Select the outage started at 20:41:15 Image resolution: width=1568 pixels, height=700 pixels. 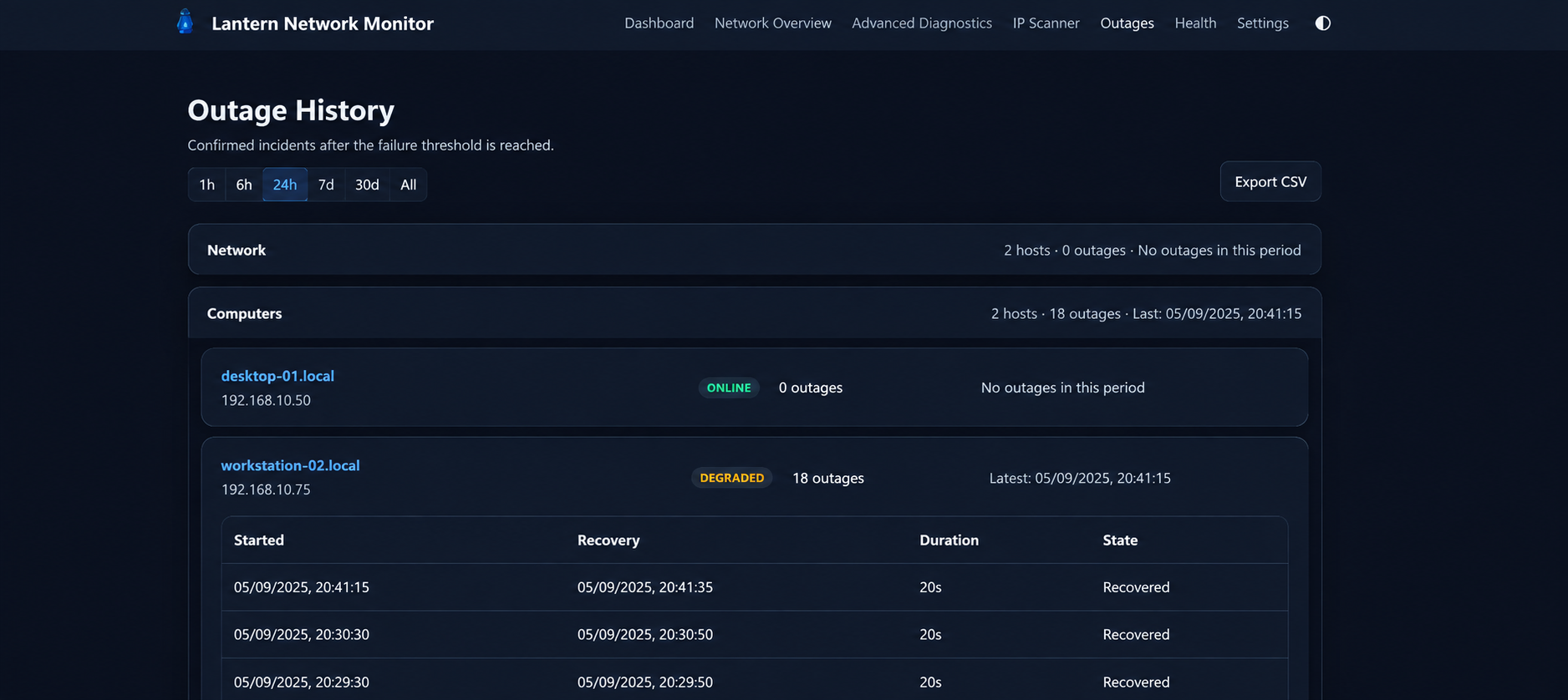754,587
